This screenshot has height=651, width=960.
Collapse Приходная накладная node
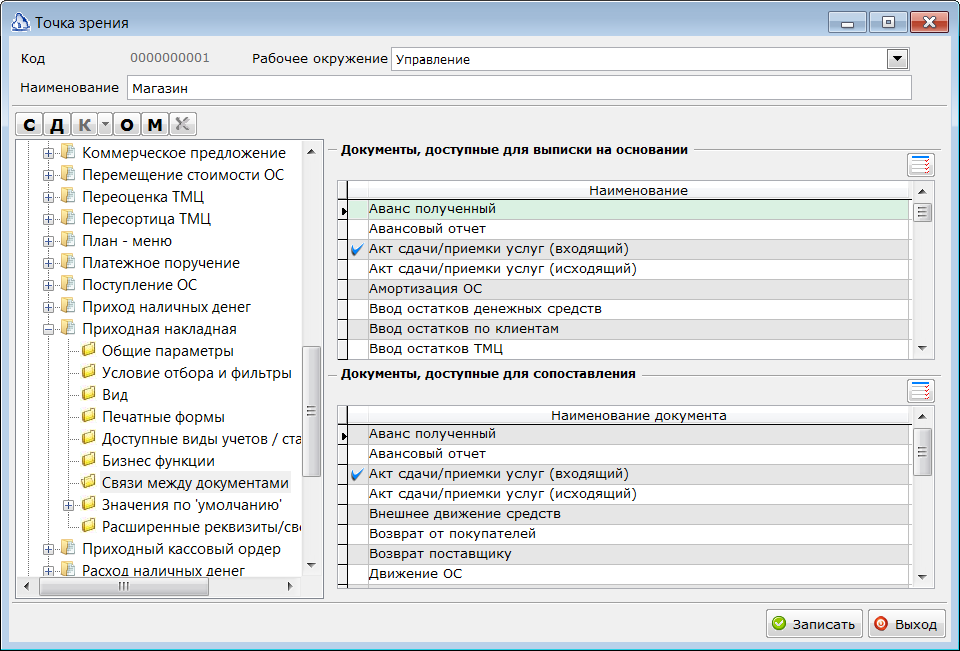pyautogui.click(x=48, y=329)
